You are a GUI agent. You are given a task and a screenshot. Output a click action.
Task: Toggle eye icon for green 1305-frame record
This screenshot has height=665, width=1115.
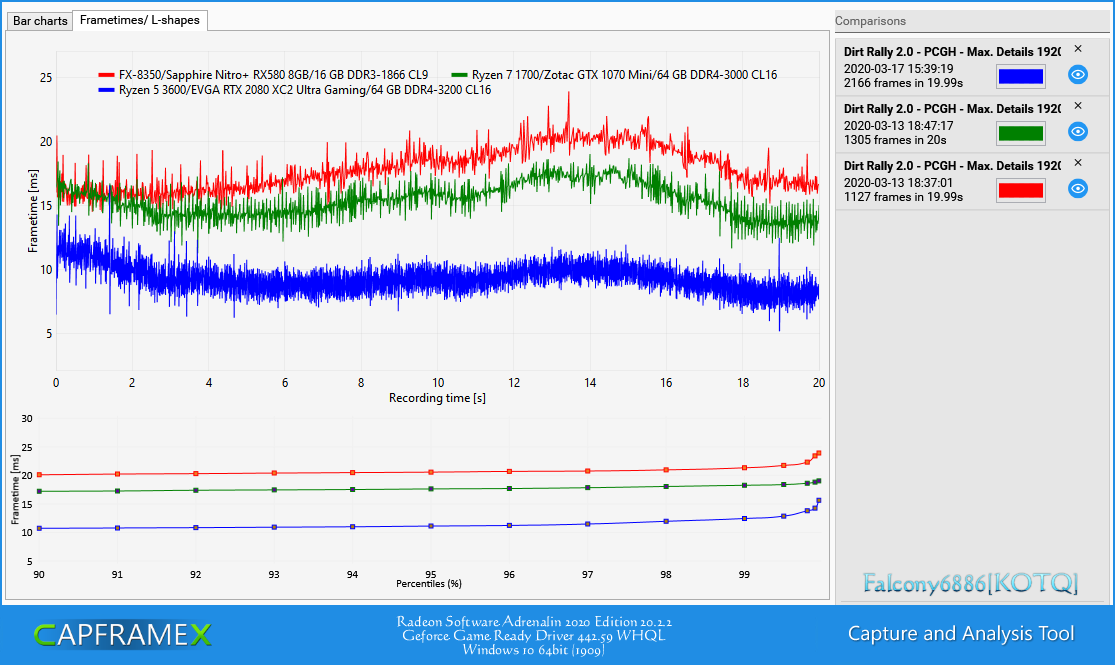pos(1078,132)
